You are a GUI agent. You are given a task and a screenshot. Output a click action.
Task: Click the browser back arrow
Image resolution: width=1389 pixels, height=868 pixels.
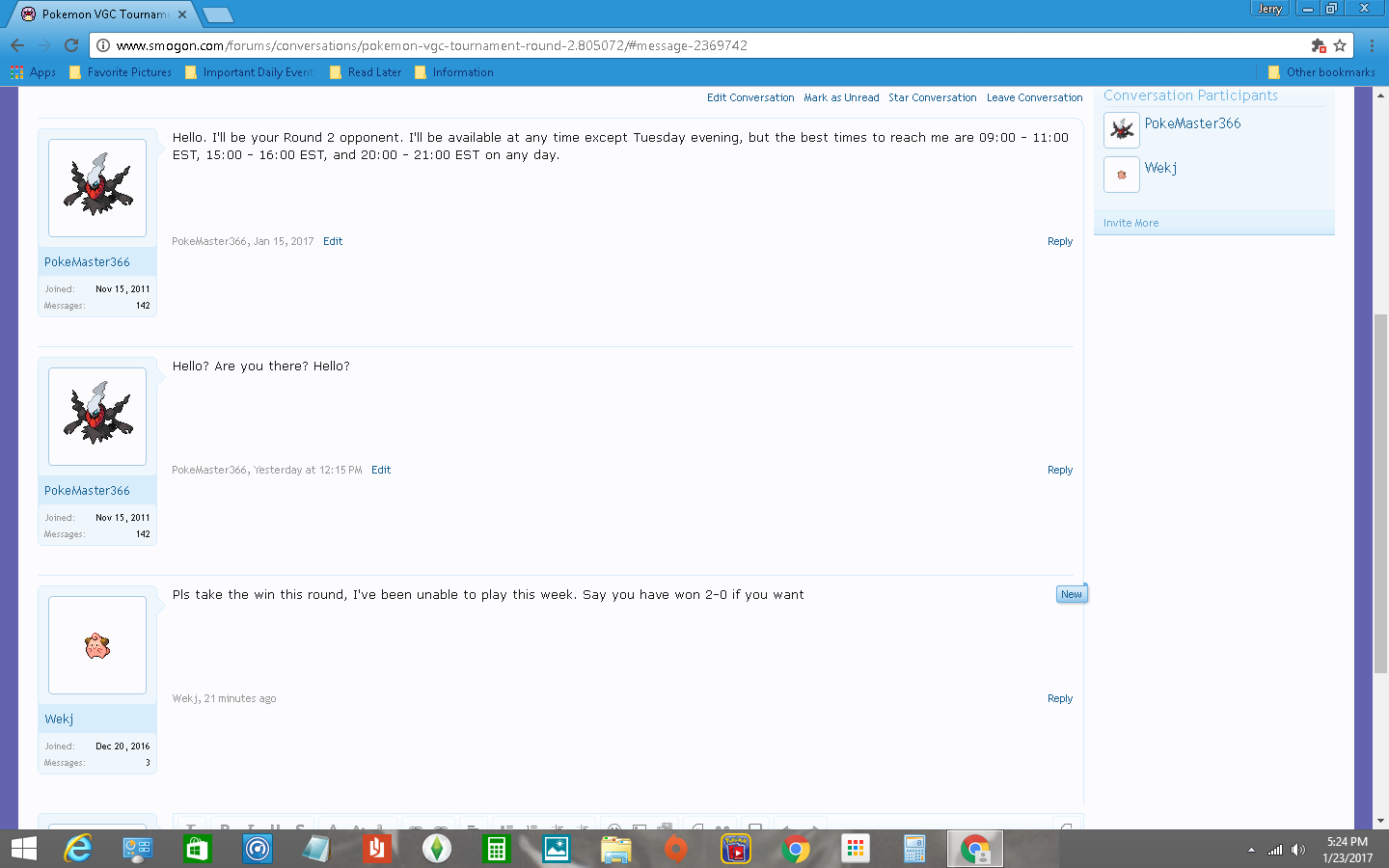17,45
